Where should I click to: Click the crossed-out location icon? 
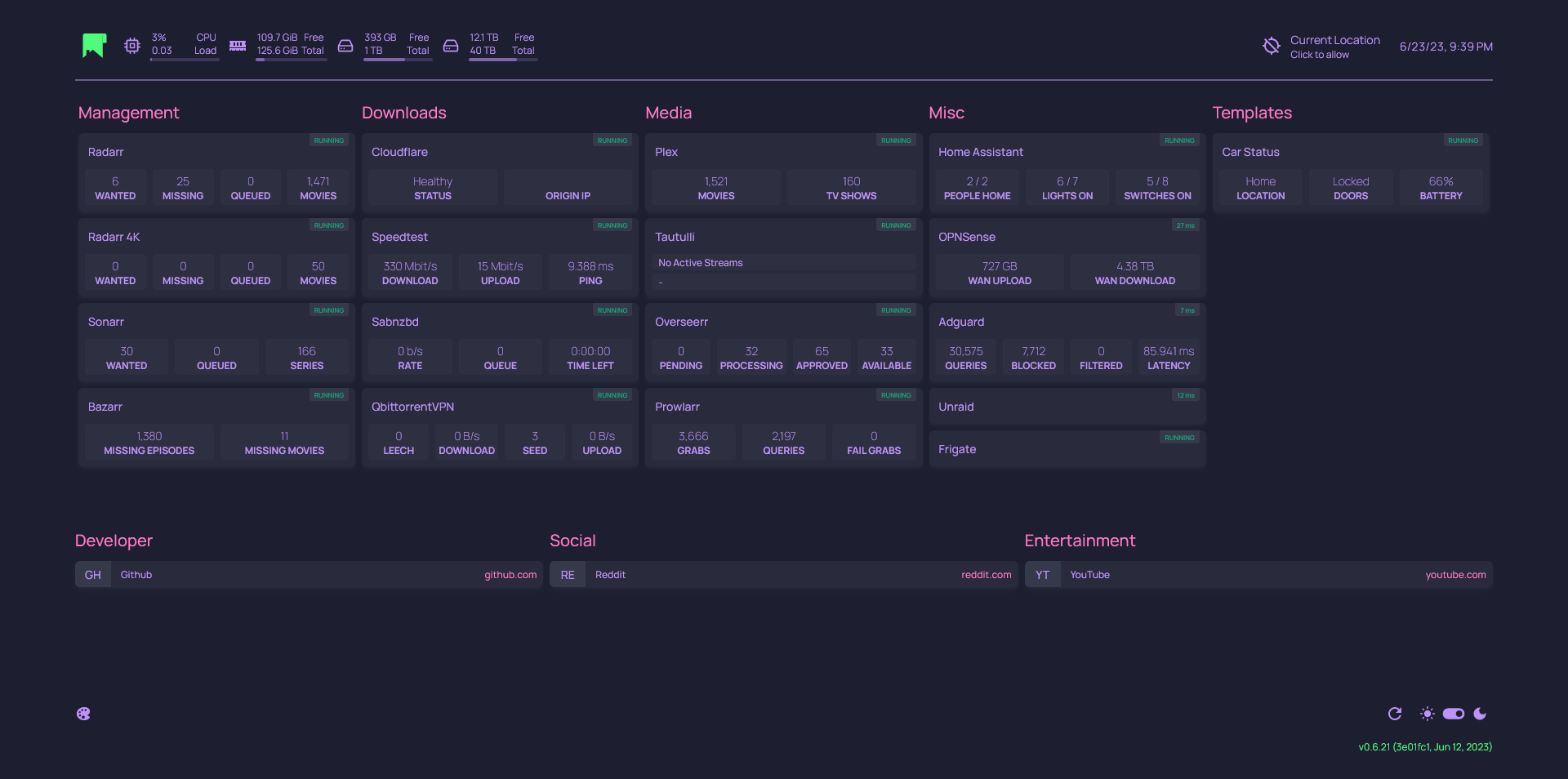(1272, 47)
